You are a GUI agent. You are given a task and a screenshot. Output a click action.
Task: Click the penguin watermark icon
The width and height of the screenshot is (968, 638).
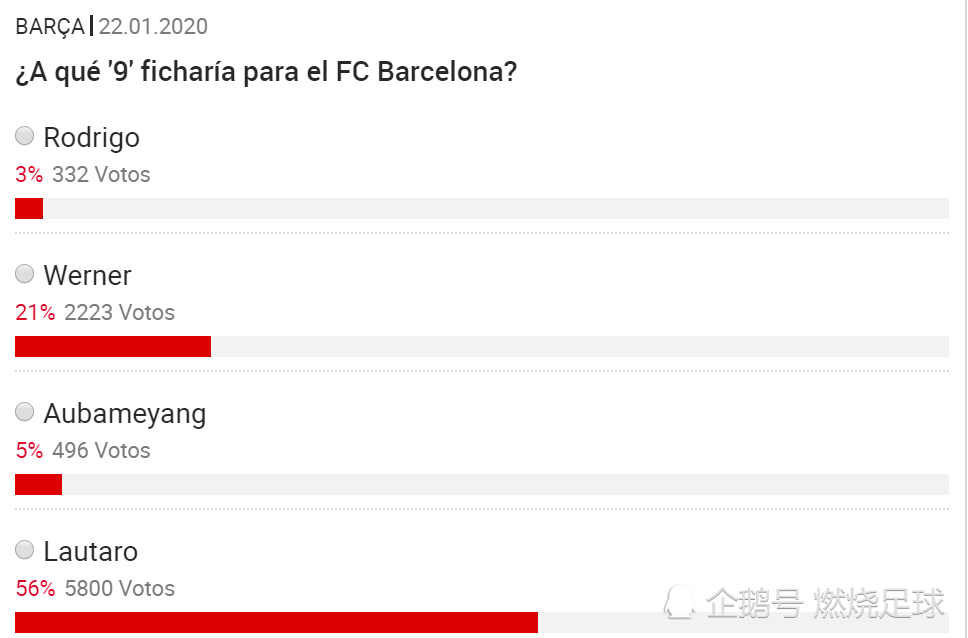click(679, 602)
